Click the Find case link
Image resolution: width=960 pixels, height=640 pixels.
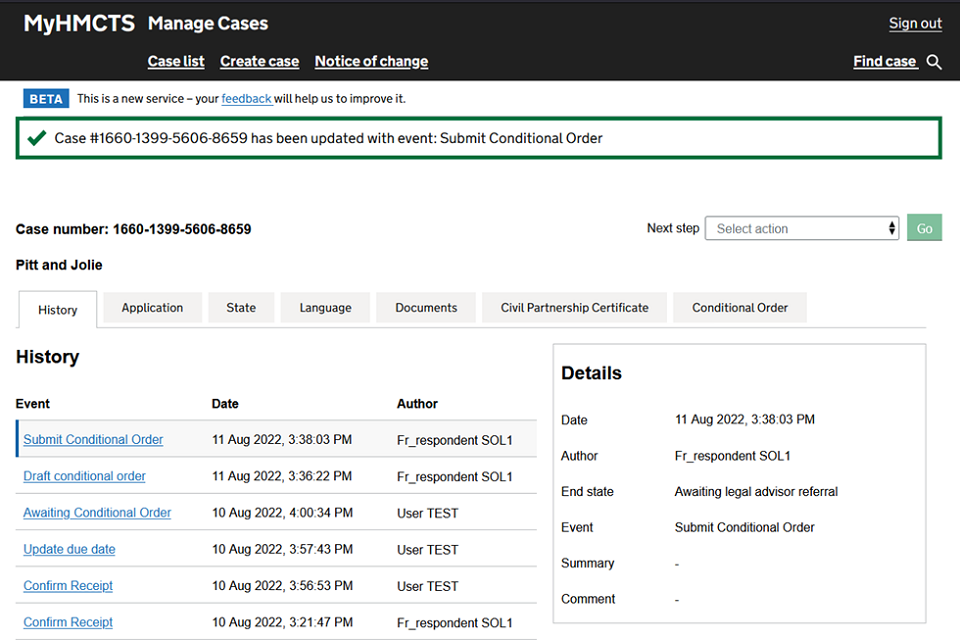click(884, 61)
